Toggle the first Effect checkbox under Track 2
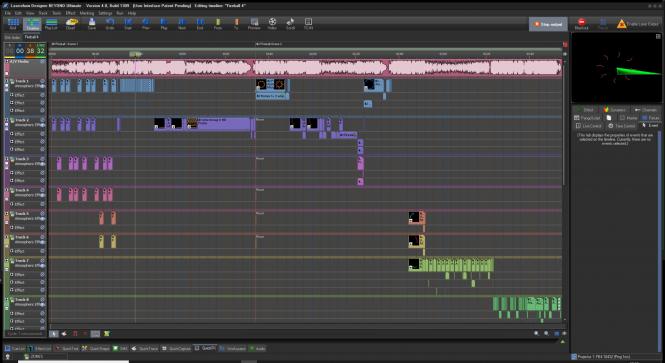665x363 pixels. point(12,134)
